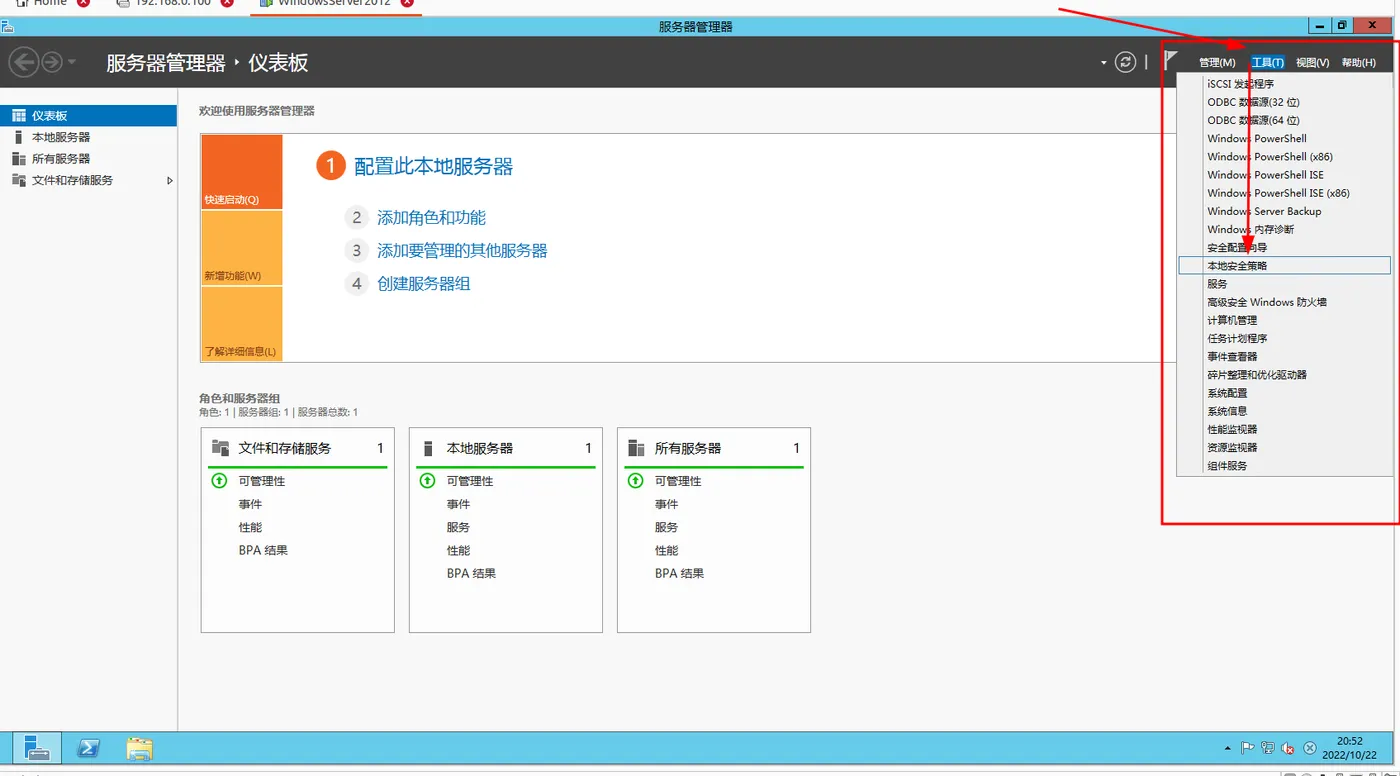
Task: Open 组件服务
Action: pos(1284,465)
